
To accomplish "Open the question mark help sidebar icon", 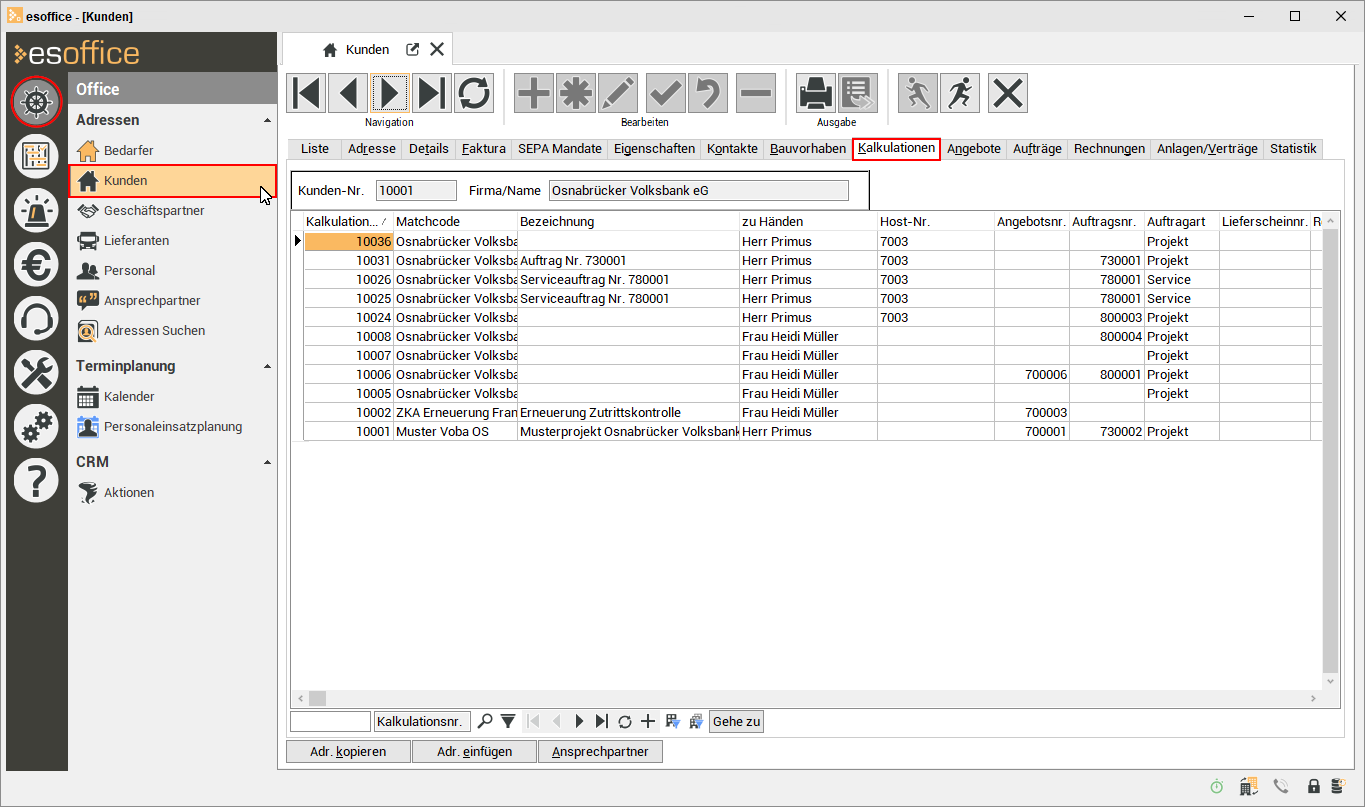I will tap(36, 481).
